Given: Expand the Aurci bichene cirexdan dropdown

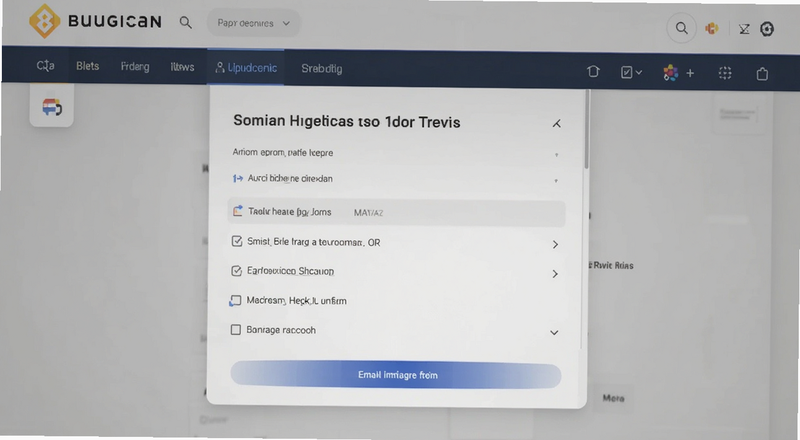Looking at the screenshot, I should [x=556, y=180].
